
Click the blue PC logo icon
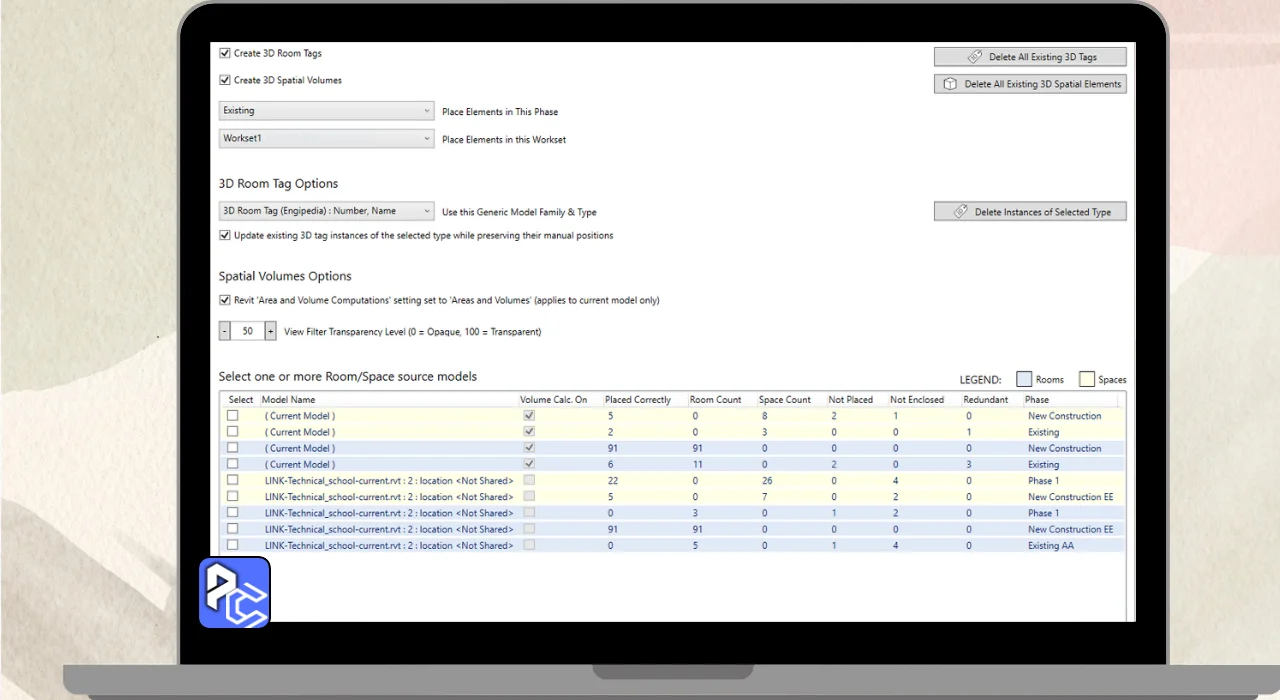click(235, 592)
